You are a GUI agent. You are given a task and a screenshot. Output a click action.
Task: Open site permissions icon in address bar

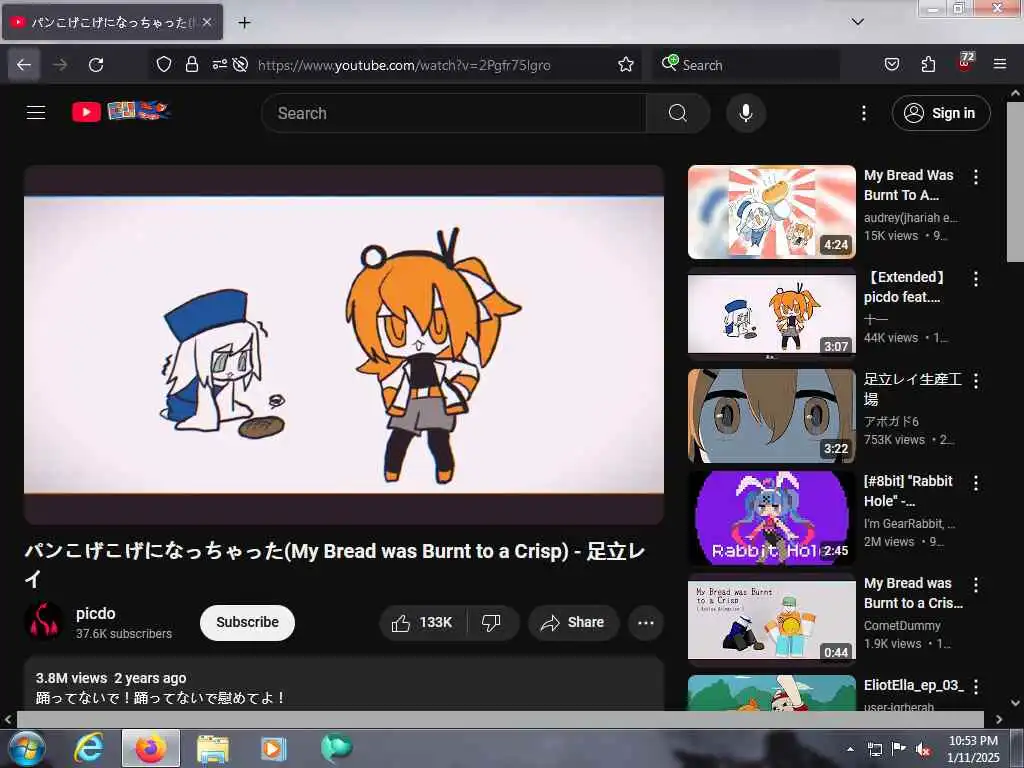(x=219, y=64)
